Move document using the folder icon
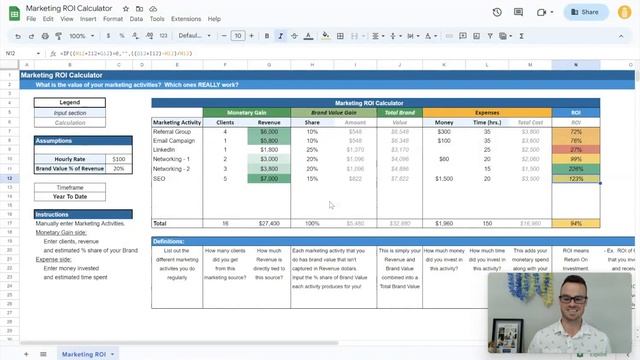This screenshot has width=640, height=360. [x=139, y=9]
